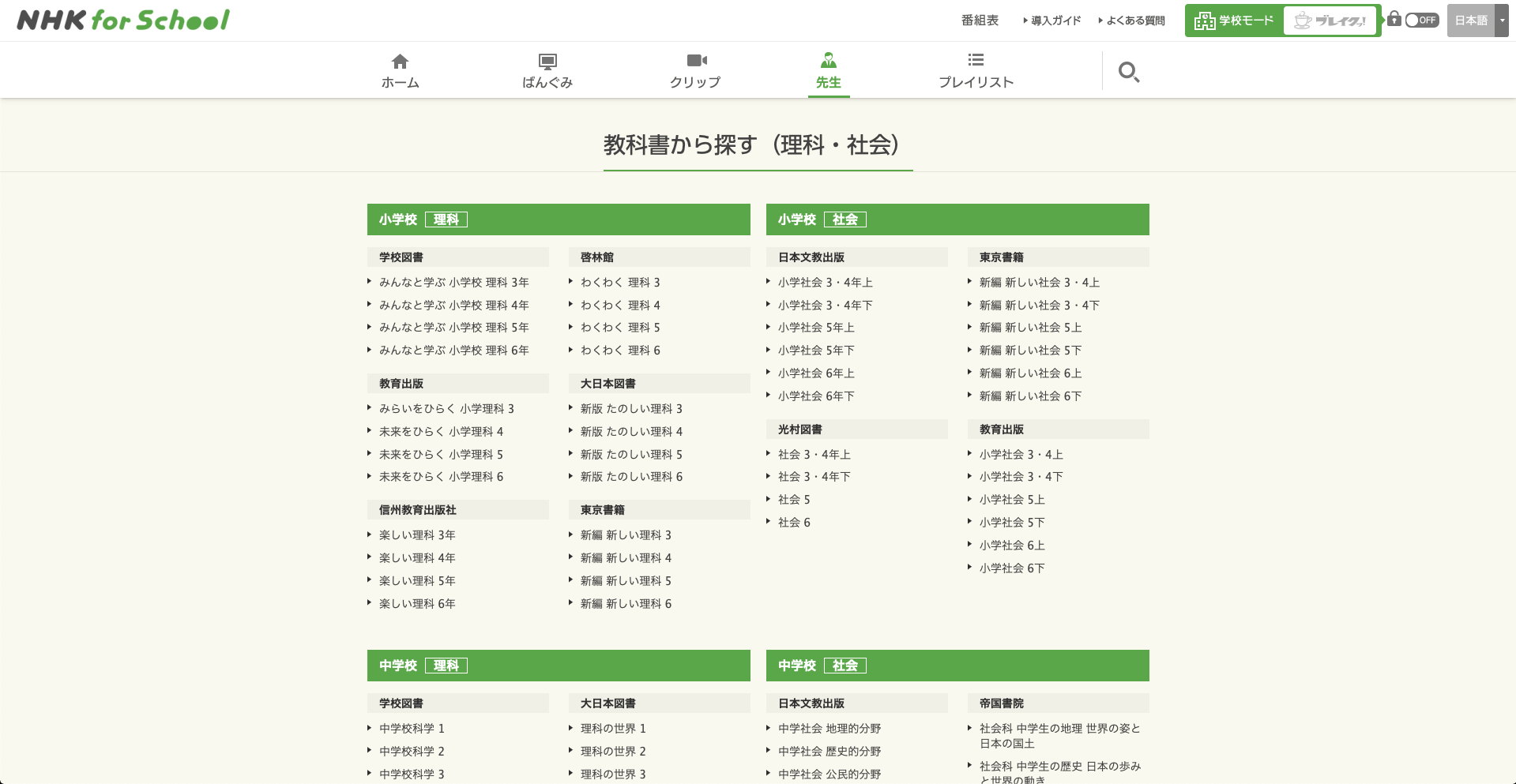Viewport: 1516px width, 784px height.
Task: Open 楽しい理科 6年
Action: [417, 604]
